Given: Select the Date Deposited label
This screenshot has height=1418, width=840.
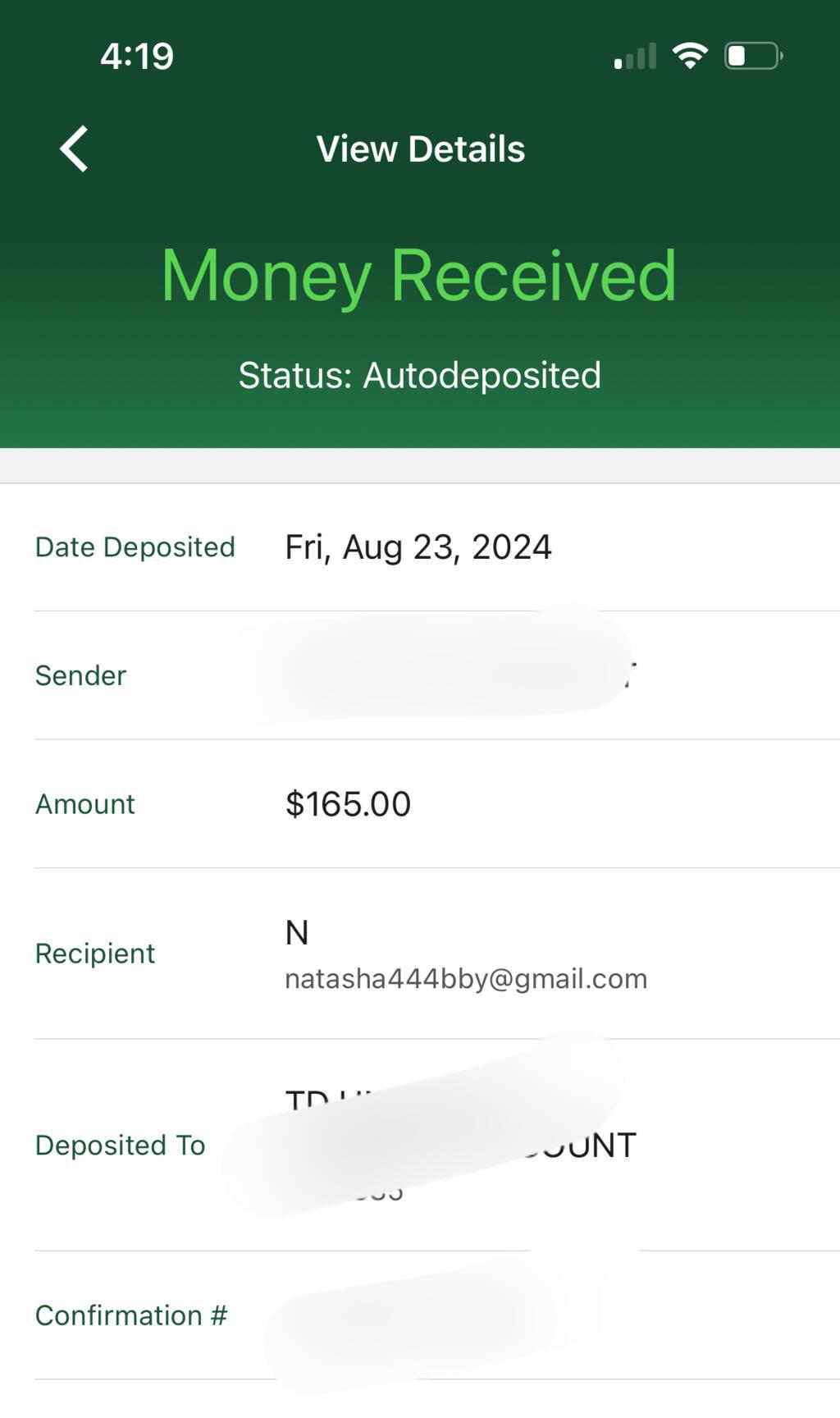Looking at the screenshot, I should (135, 547).
